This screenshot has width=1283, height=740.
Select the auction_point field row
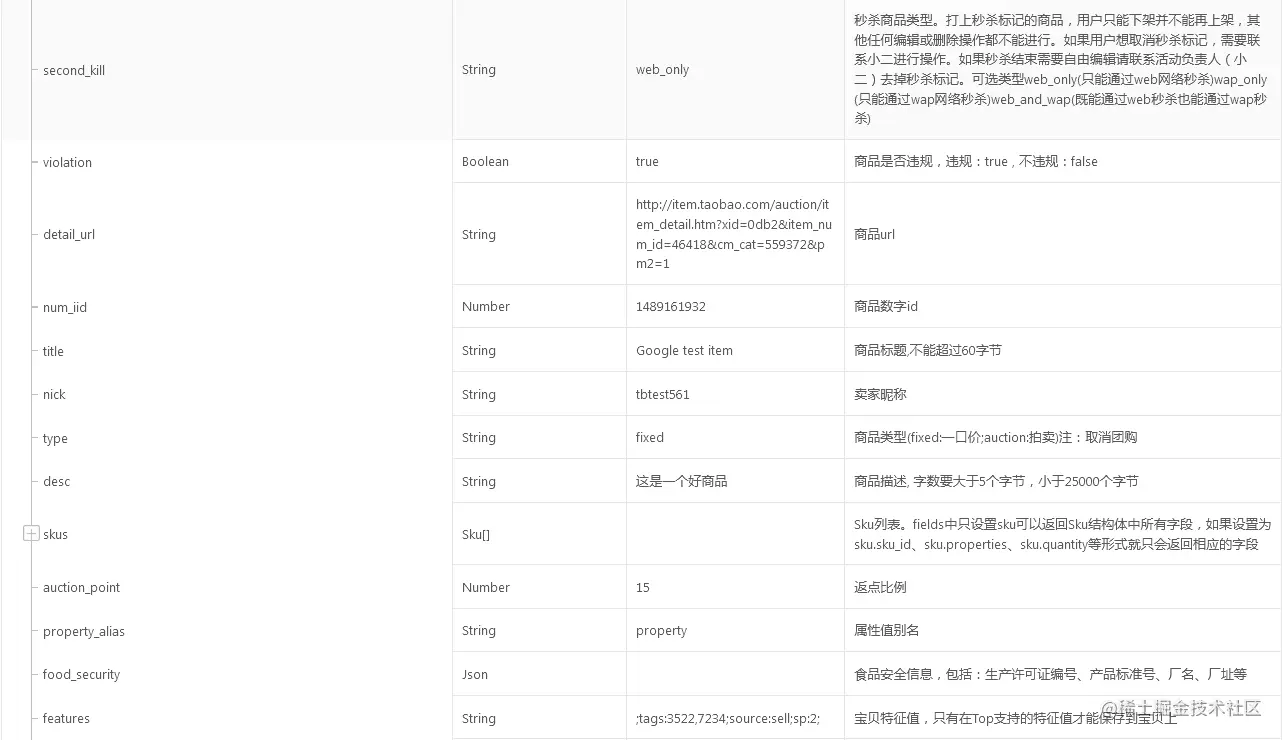[x=80, y=587]
